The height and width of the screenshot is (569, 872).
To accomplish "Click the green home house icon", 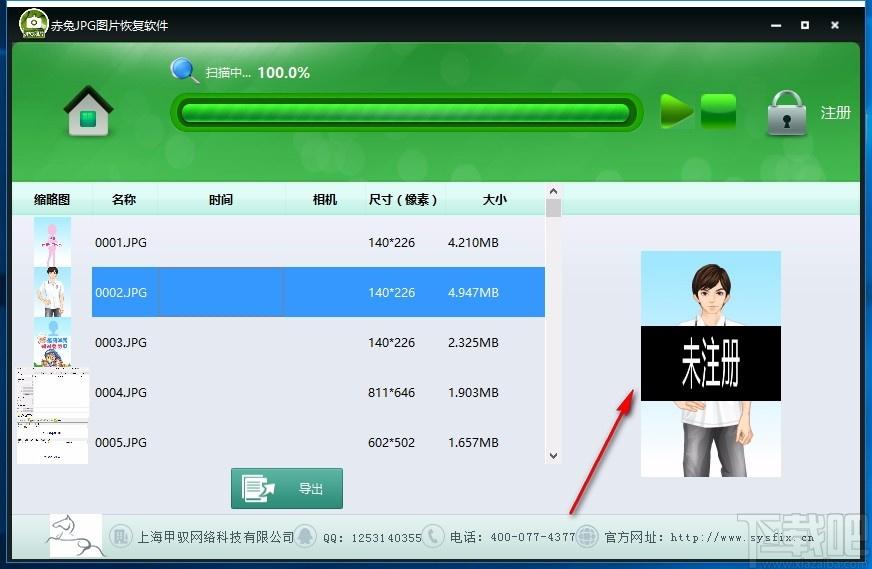I will click(x=88, y=111).
